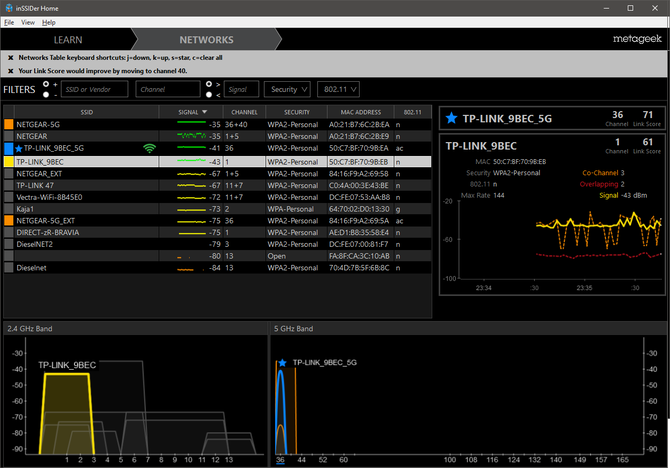Select the exclude (-) filter radio button
670x468 pixels.
point(46,94)
